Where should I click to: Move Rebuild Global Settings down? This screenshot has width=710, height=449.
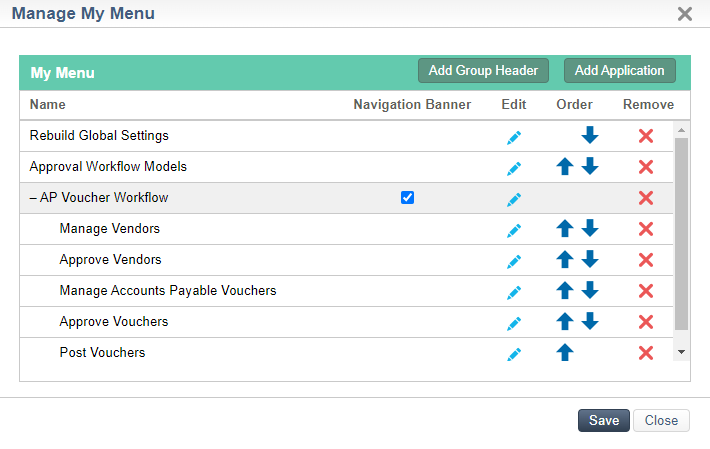tap(590, 135)
